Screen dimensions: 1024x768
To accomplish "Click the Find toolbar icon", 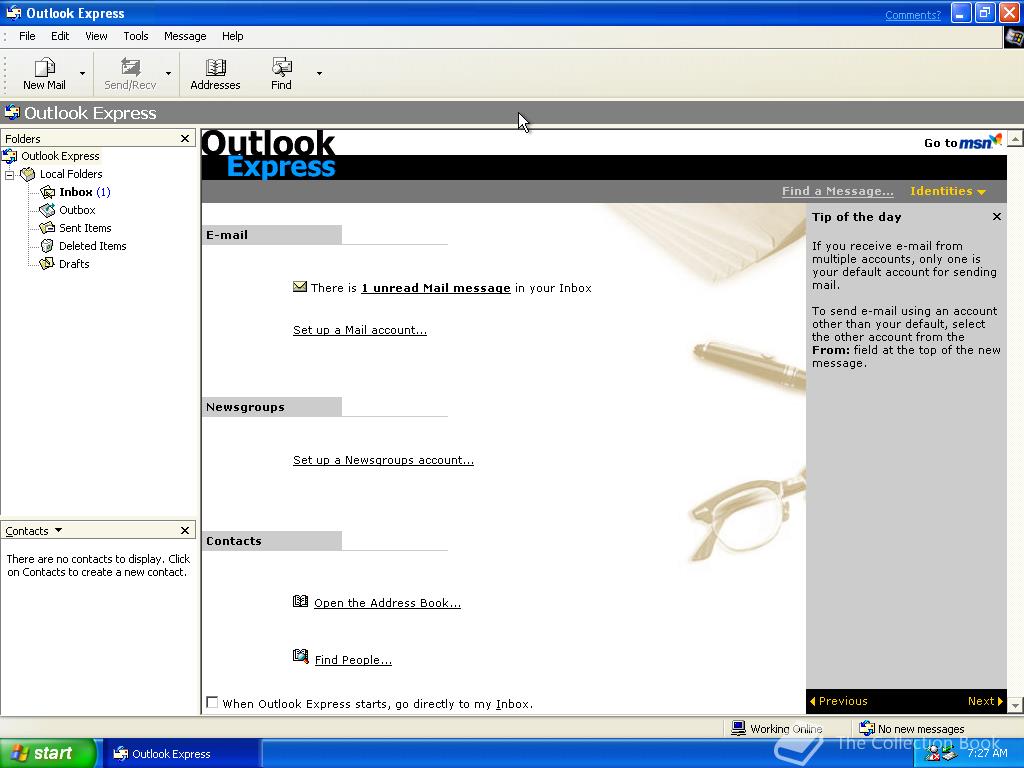I will [x=281, y=67].
